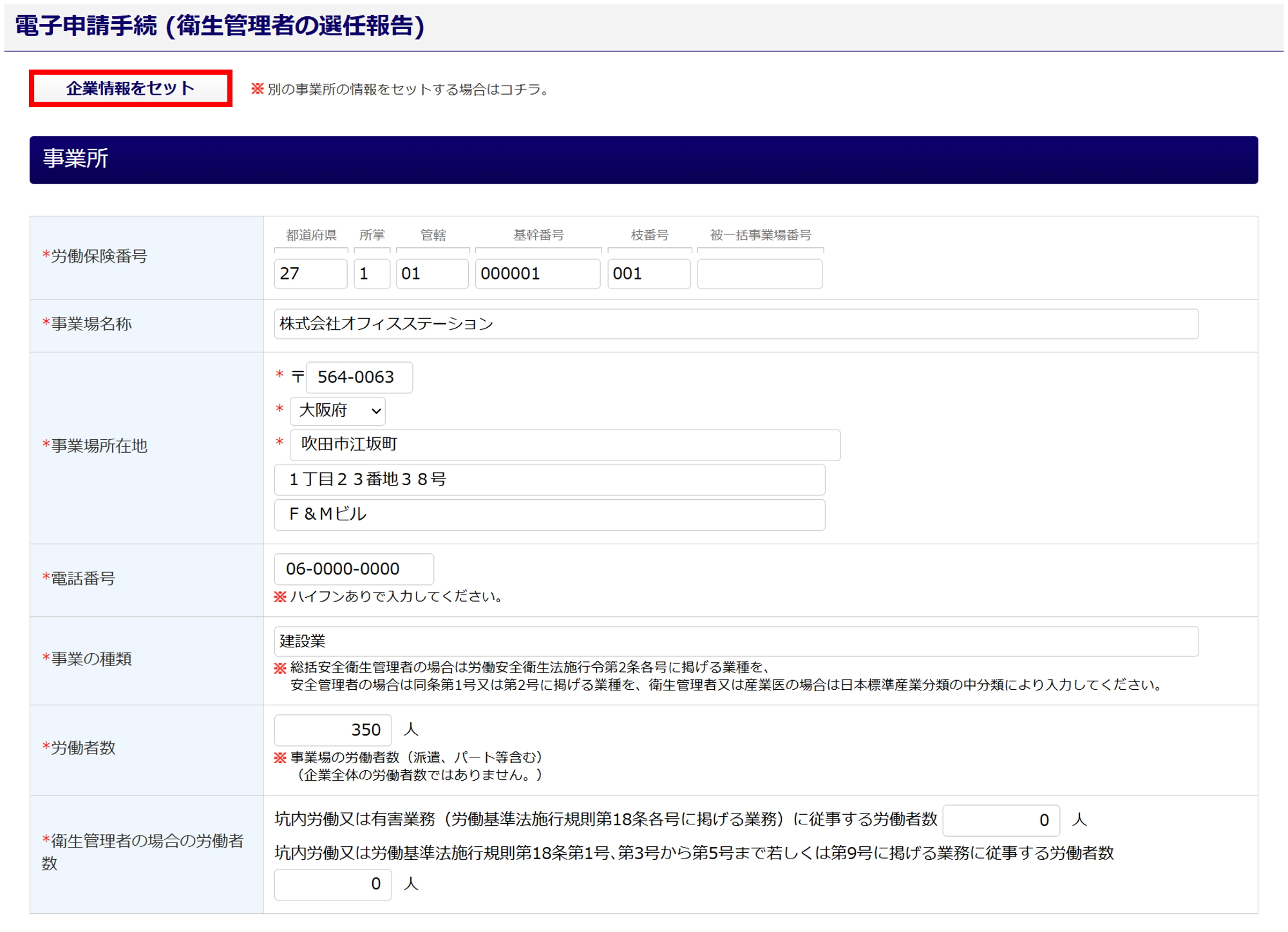The height and width of the screenshot is (932, 1288).
Task: Edit the 事業場名称 company name field
Action: (x=735, y=324)
